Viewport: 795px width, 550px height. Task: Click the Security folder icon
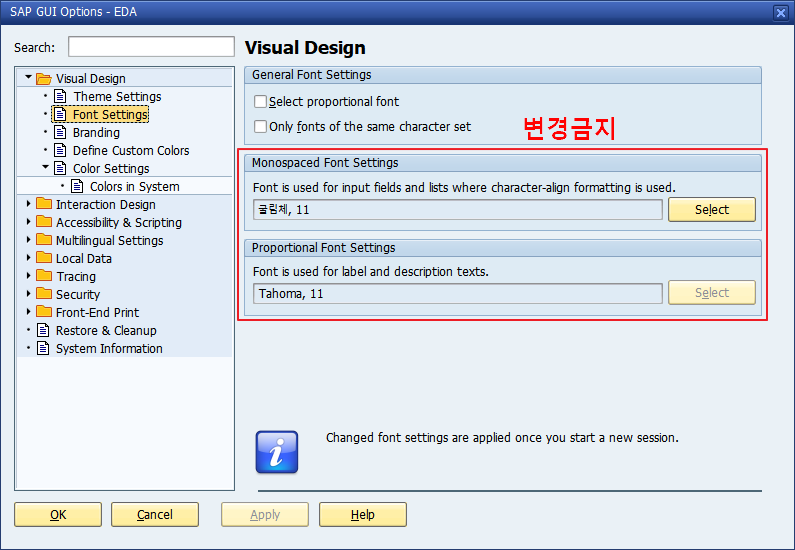(x=44, y=294)
